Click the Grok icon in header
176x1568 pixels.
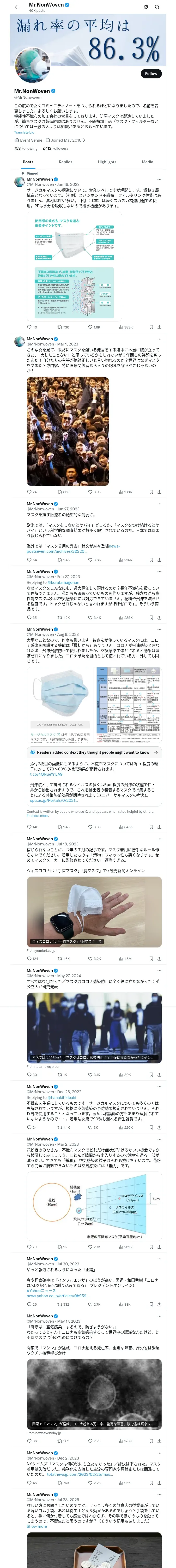[145, 7]
